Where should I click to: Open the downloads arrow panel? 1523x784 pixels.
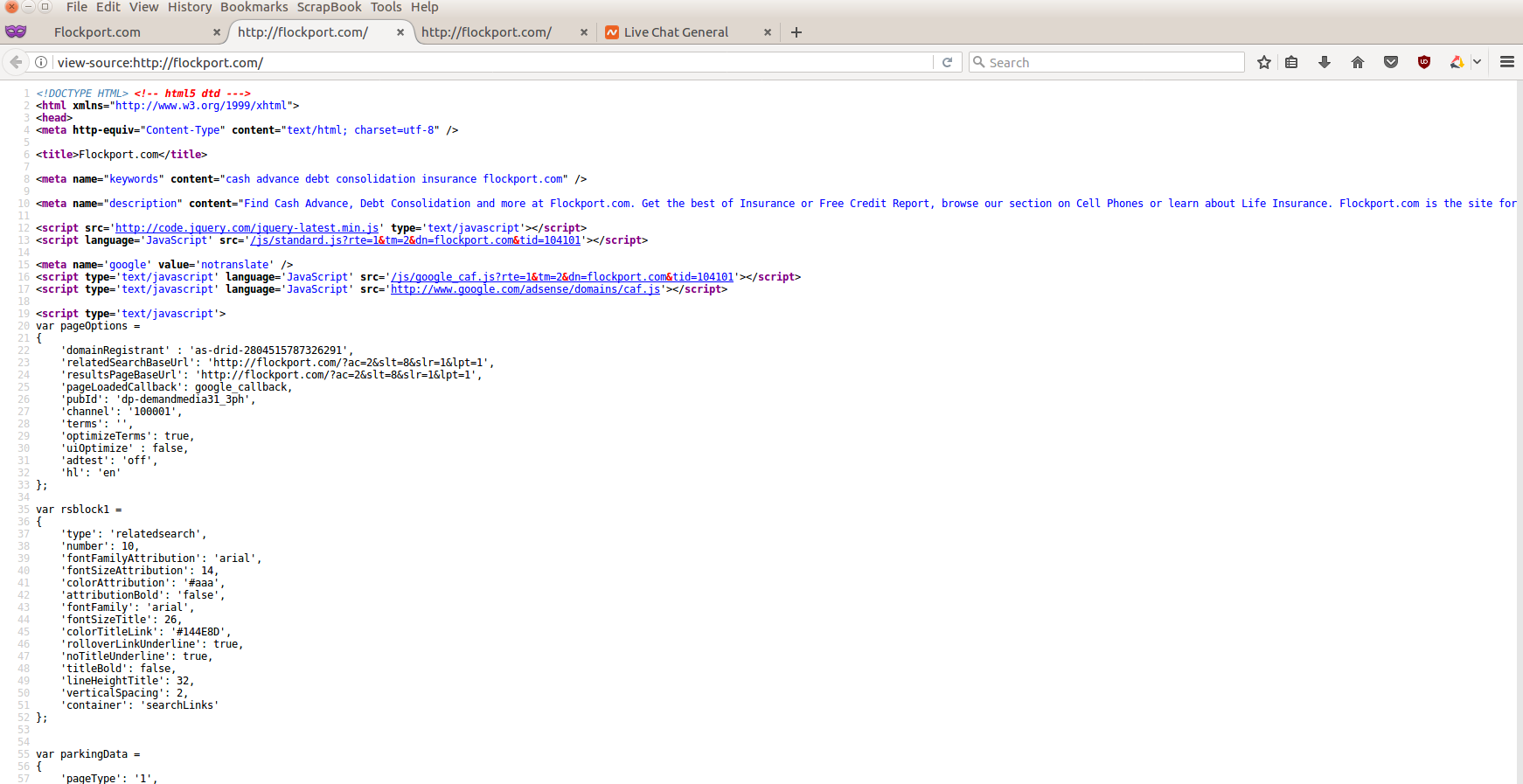tap(1325, 62)
